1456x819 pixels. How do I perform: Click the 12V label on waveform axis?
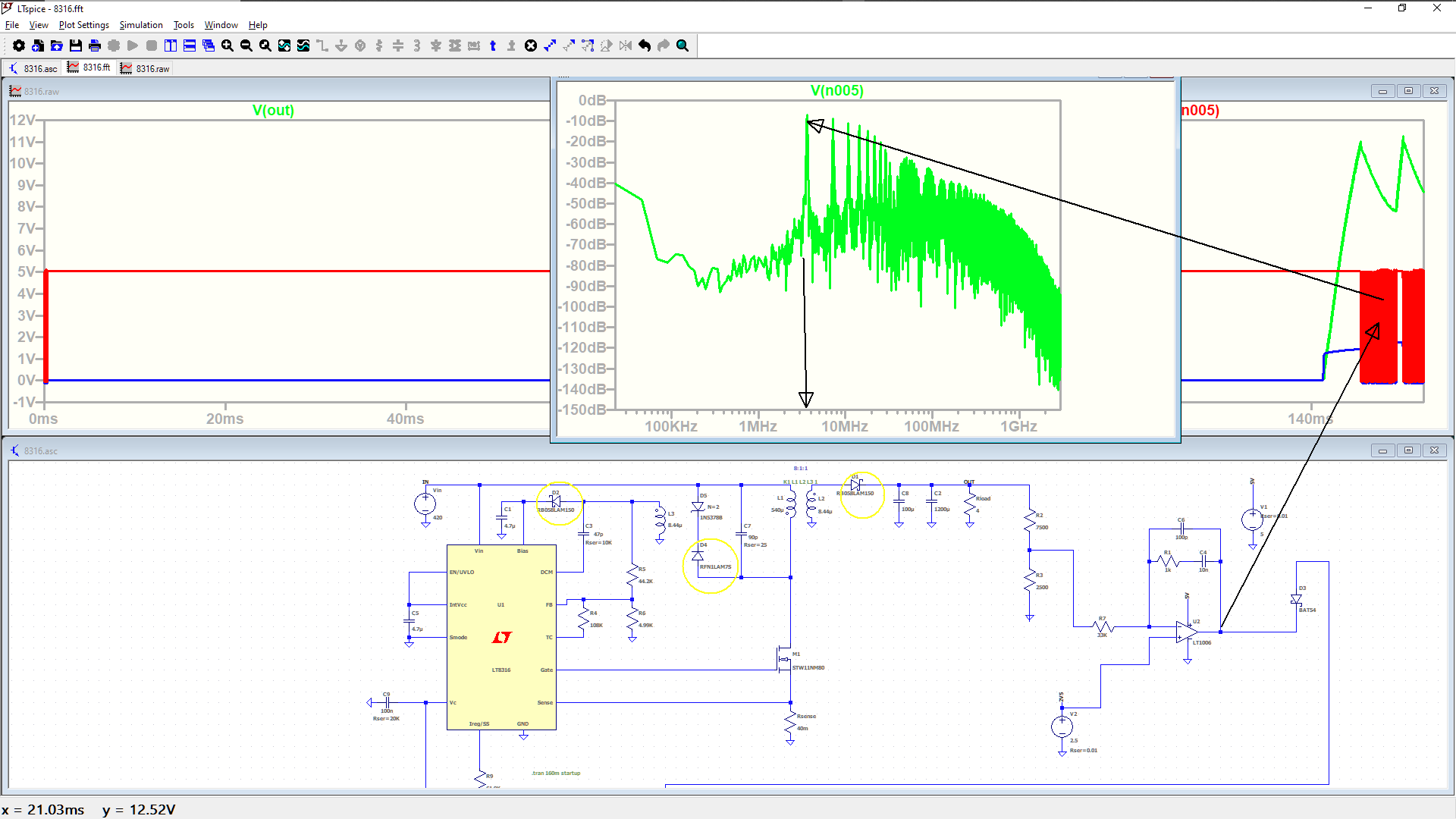coord(22,120)
